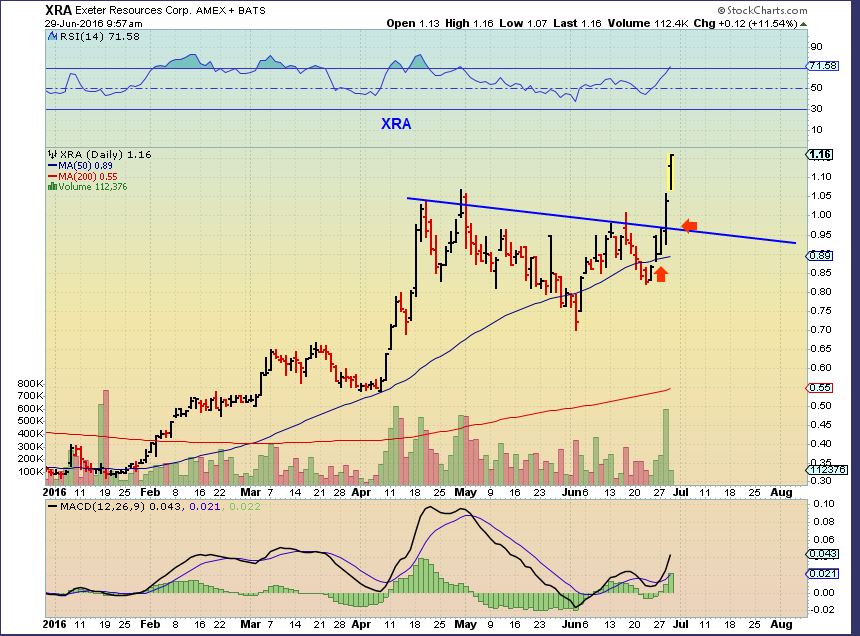This screenshot has width=860, height=636.
Task: Click the 1.10 price axis label
Action: pos(821,177)
